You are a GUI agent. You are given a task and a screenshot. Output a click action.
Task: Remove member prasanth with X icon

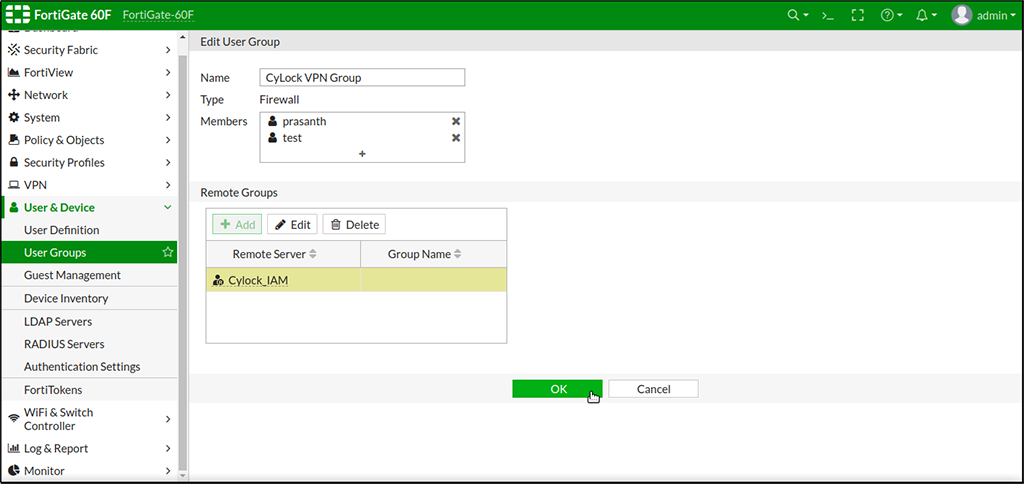[x=456, y=121]
